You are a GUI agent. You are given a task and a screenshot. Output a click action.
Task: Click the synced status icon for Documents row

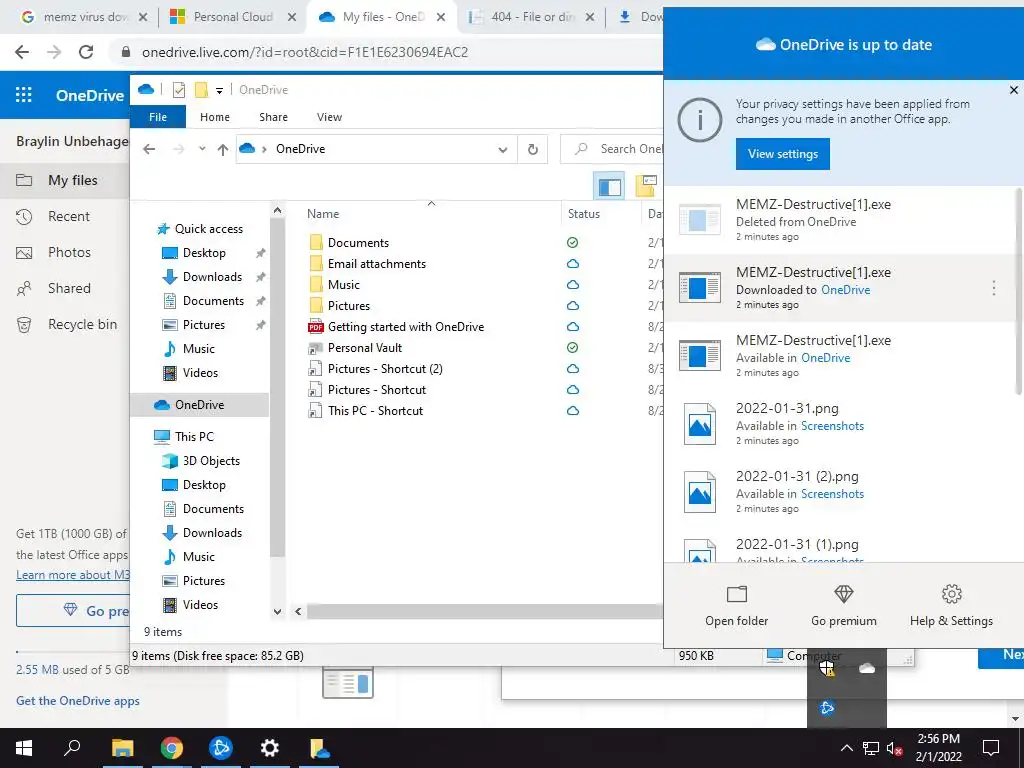point(573,243)
